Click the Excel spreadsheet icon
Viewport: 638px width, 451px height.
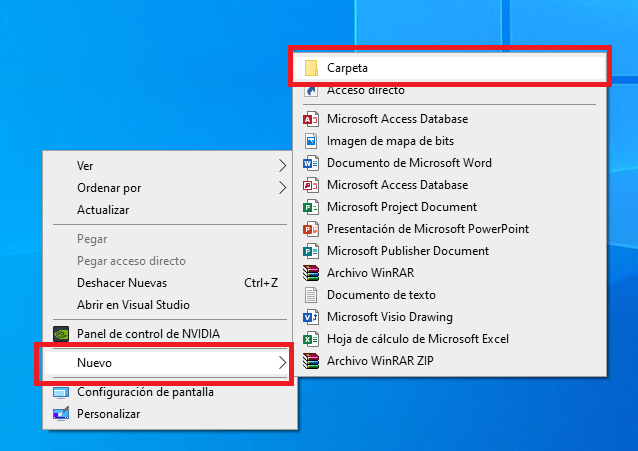pos(310,339)
